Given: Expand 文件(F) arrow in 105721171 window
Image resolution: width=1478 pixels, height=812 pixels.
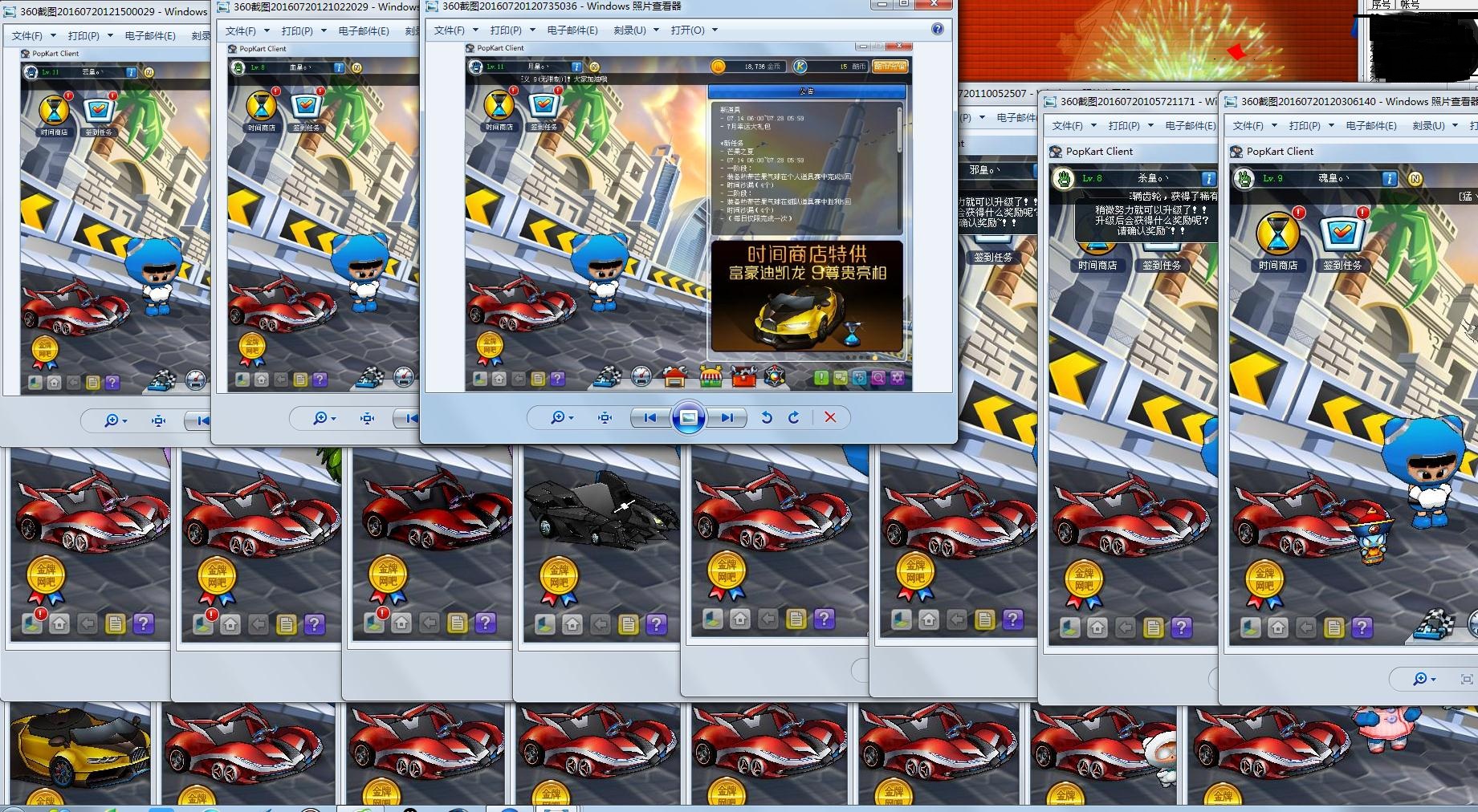Looking at the screenshot, I should 1094,125.
